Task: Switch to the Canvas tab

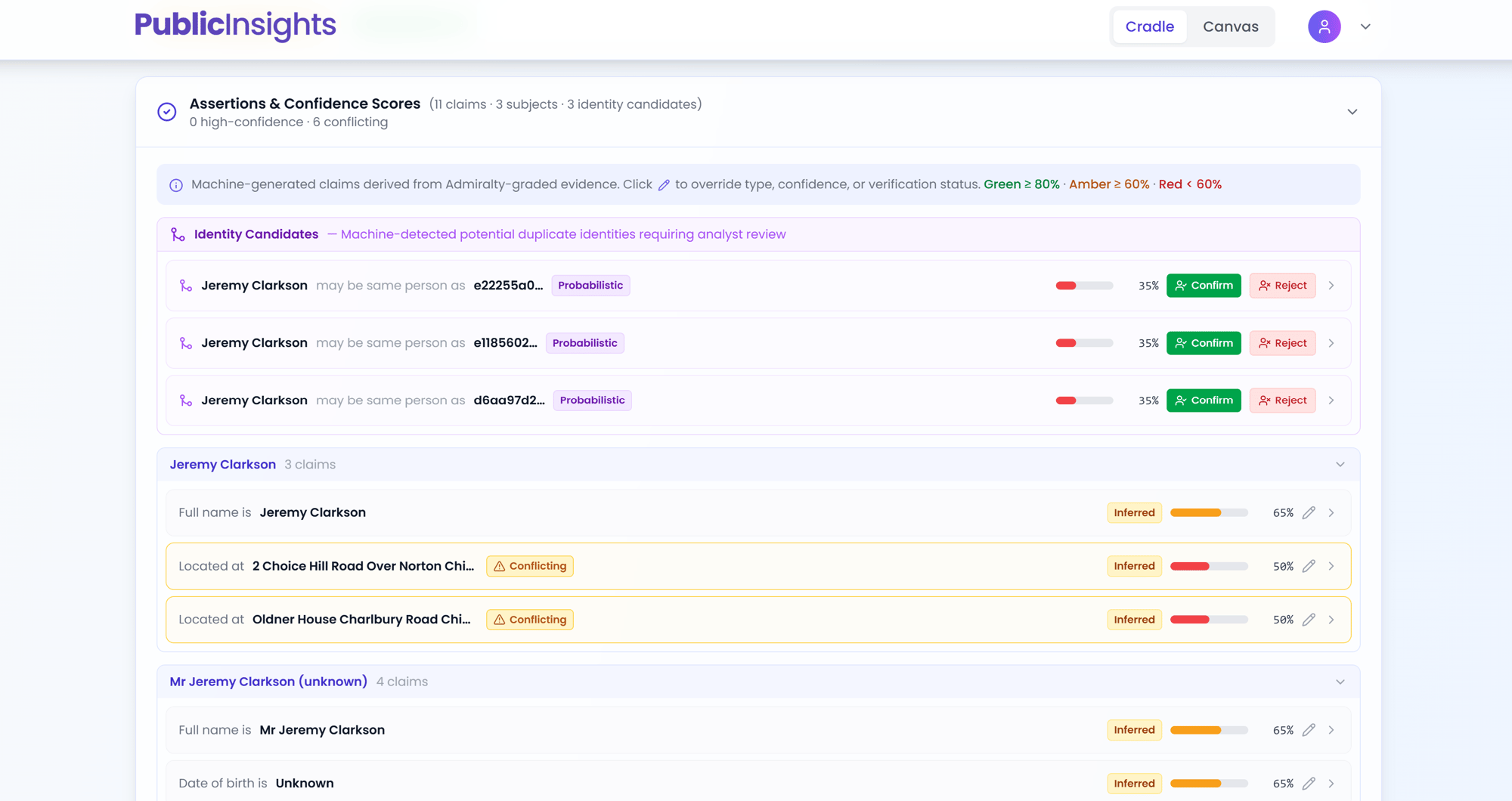Action: [x=1231, y=26]
